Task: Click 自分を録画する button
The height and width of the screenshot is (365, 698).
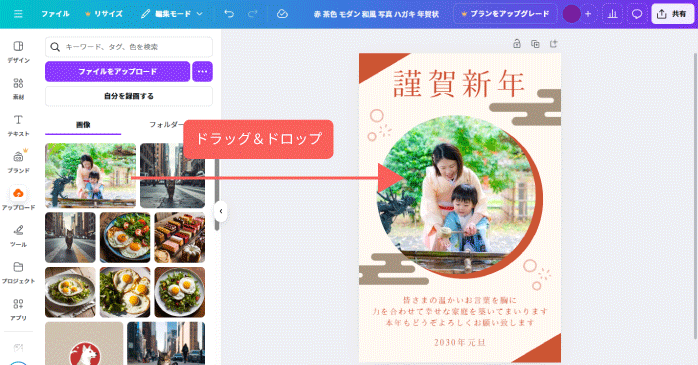Action: [x=129, y=96]
